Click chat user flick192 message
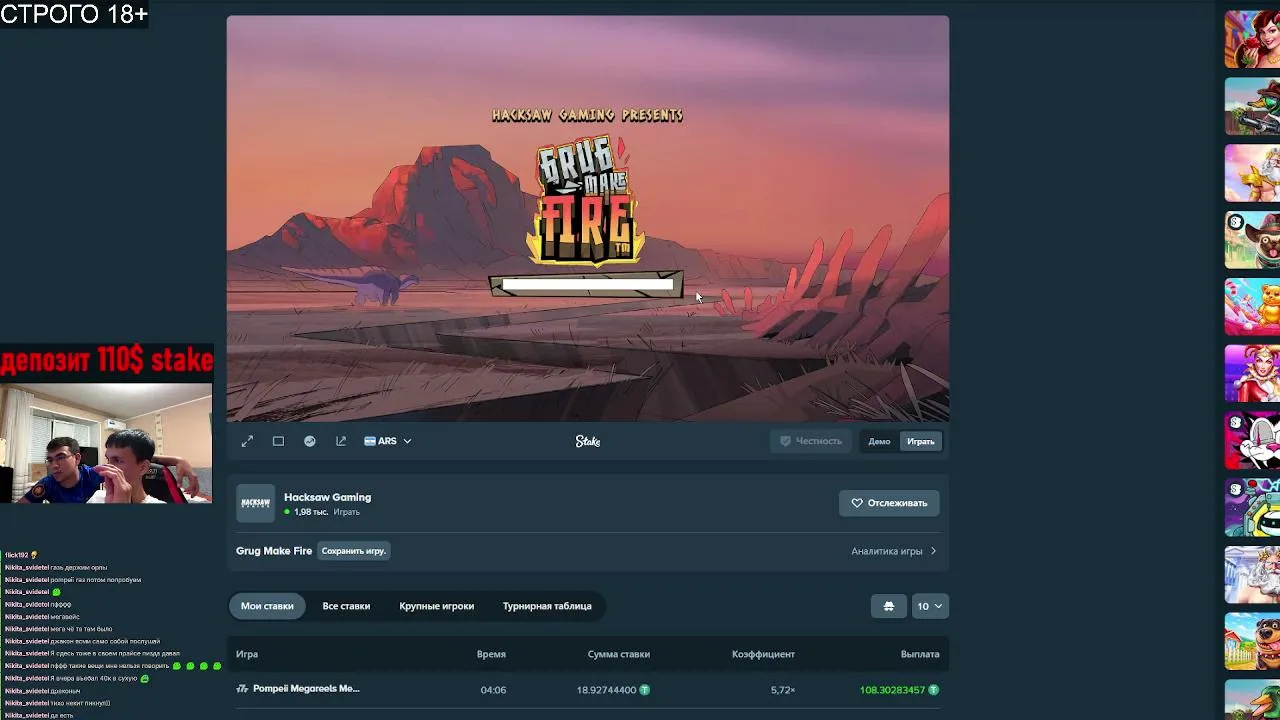1280x720 pixels. pyautogui.click(x=21, y=555)
